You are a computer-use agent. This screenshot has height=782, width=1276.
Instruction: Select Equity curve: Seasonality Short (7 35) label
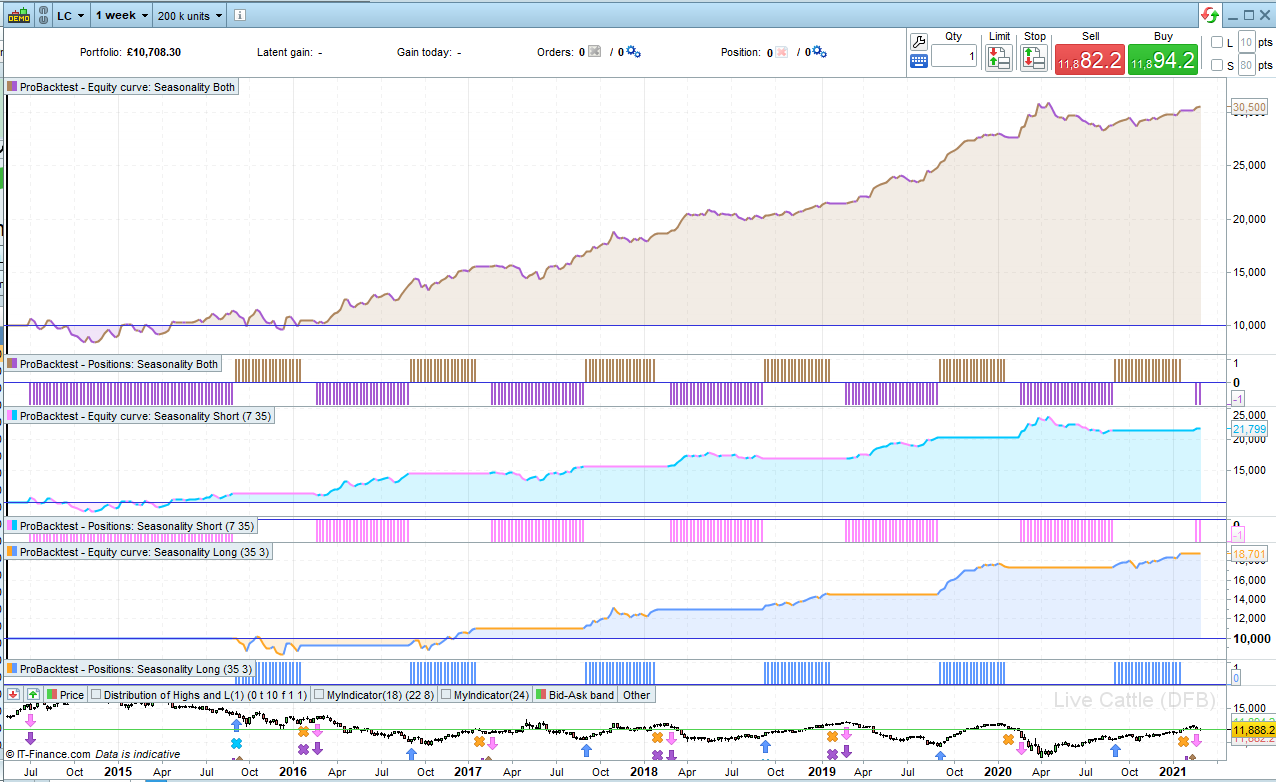click(139, 415)
